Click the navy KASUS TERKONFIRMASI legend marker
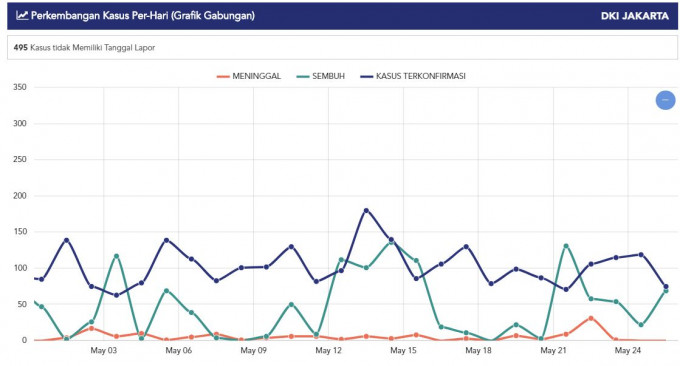This screenshot has width=680, height=366. tap(366, 77)
